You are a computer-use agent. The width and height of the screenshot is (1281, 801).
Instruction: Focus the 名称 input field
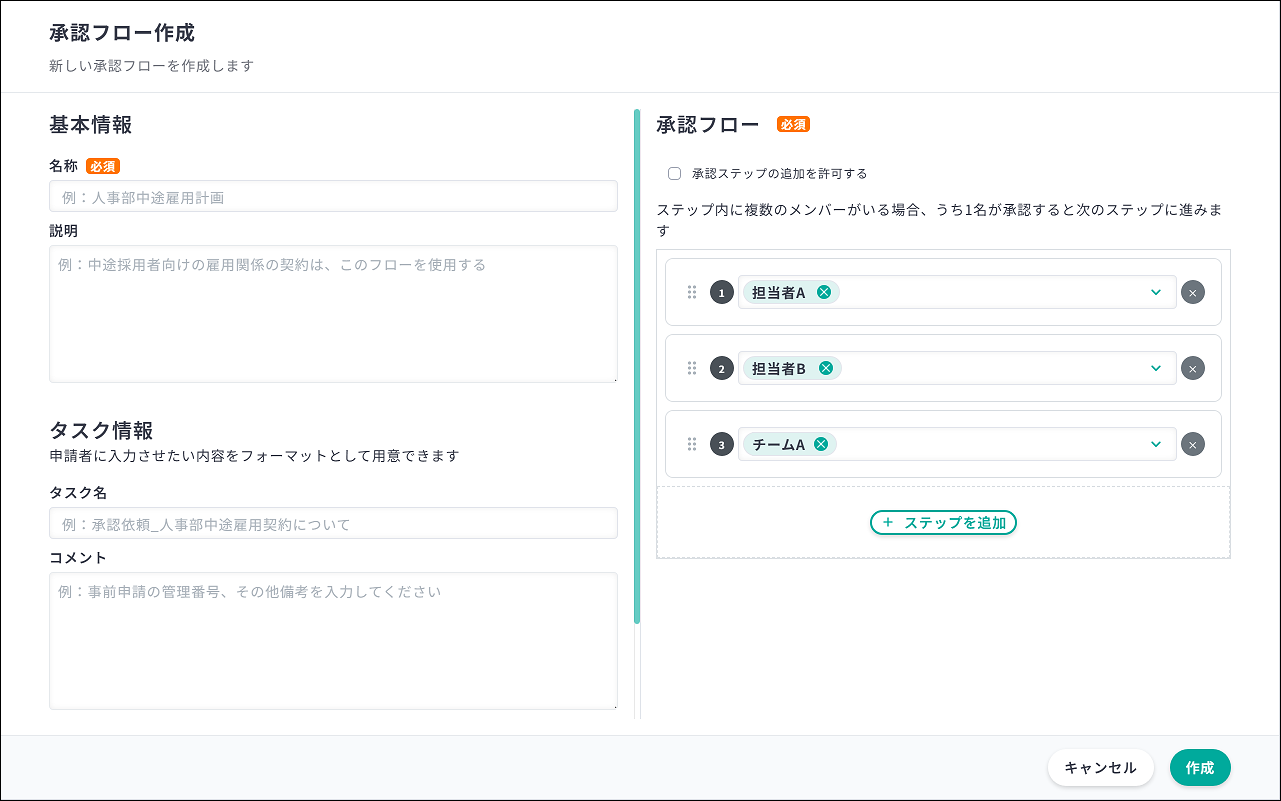333,197
